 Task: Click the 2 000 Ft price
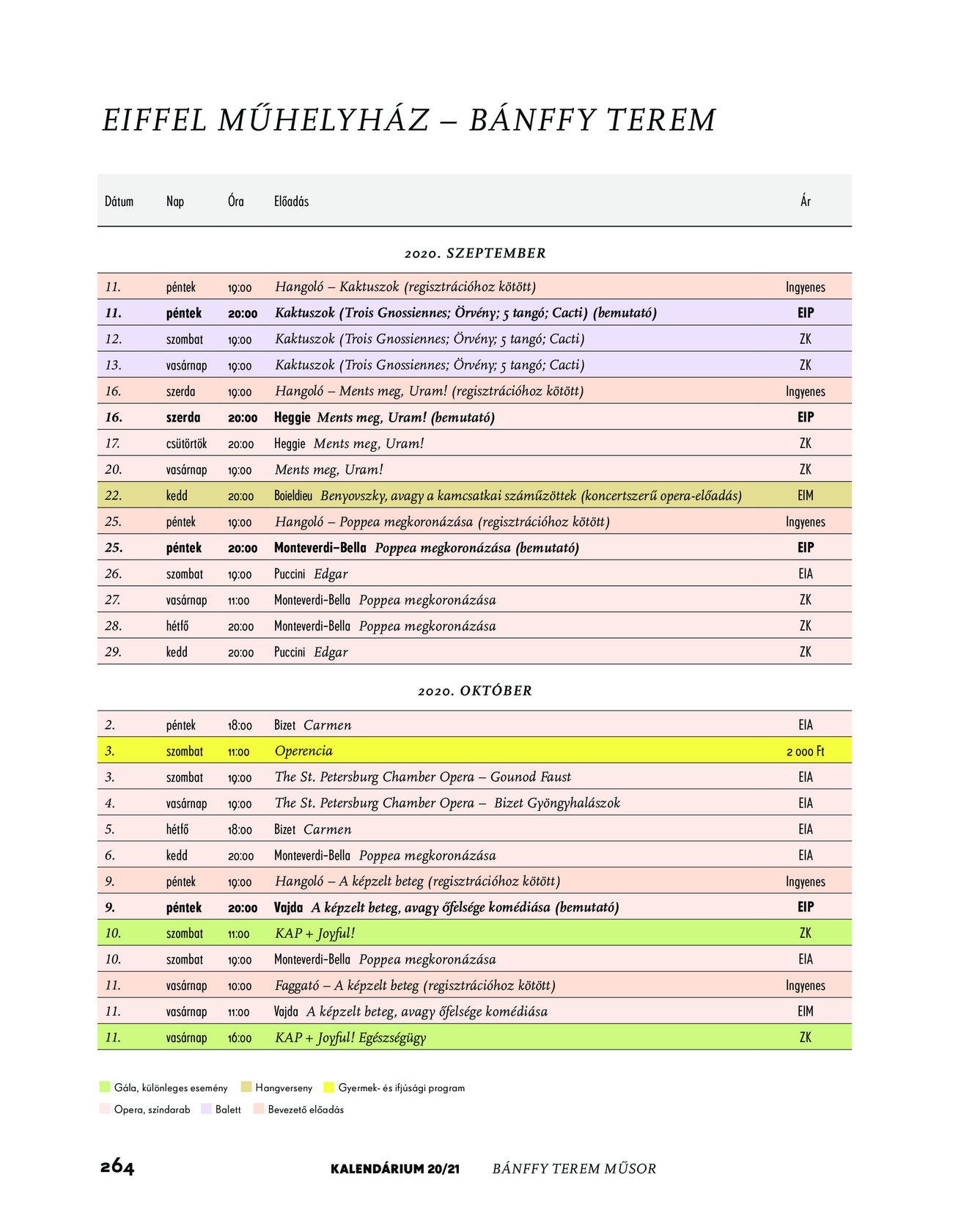[x=805, y=751]
